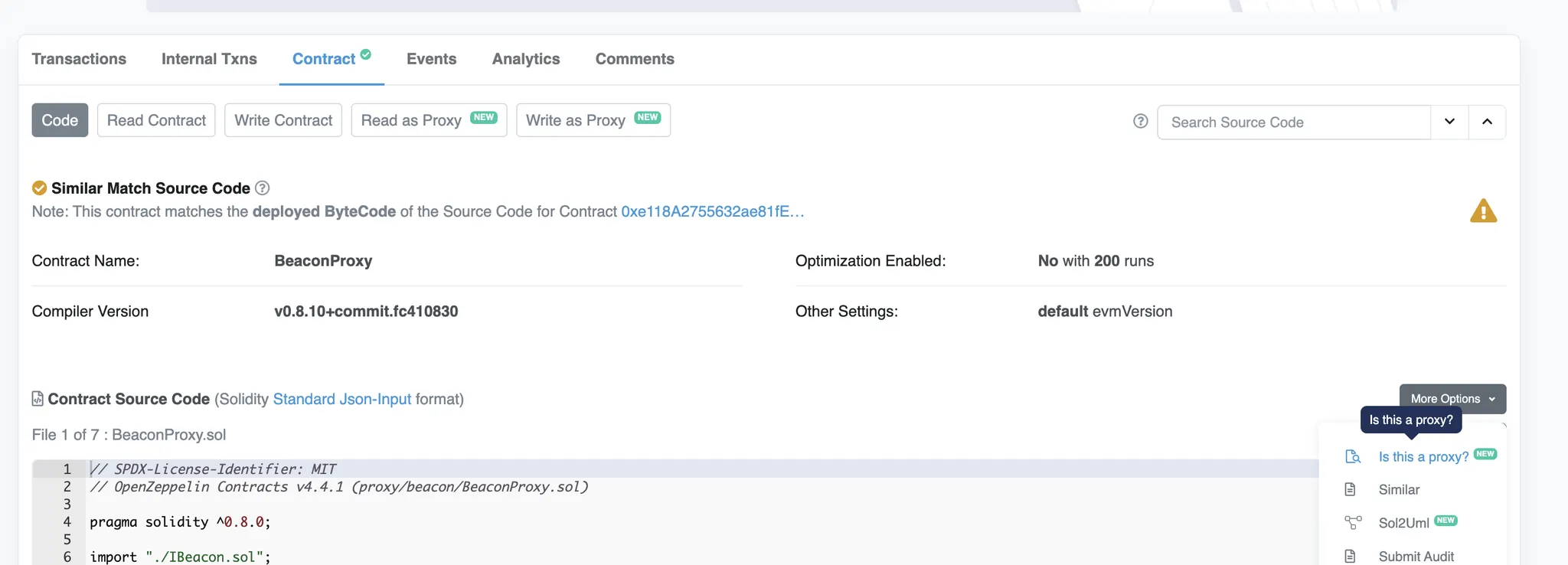Click the Sol2Uml diagram icon
The image size is (1568, 565).
tap(1353, 523)
